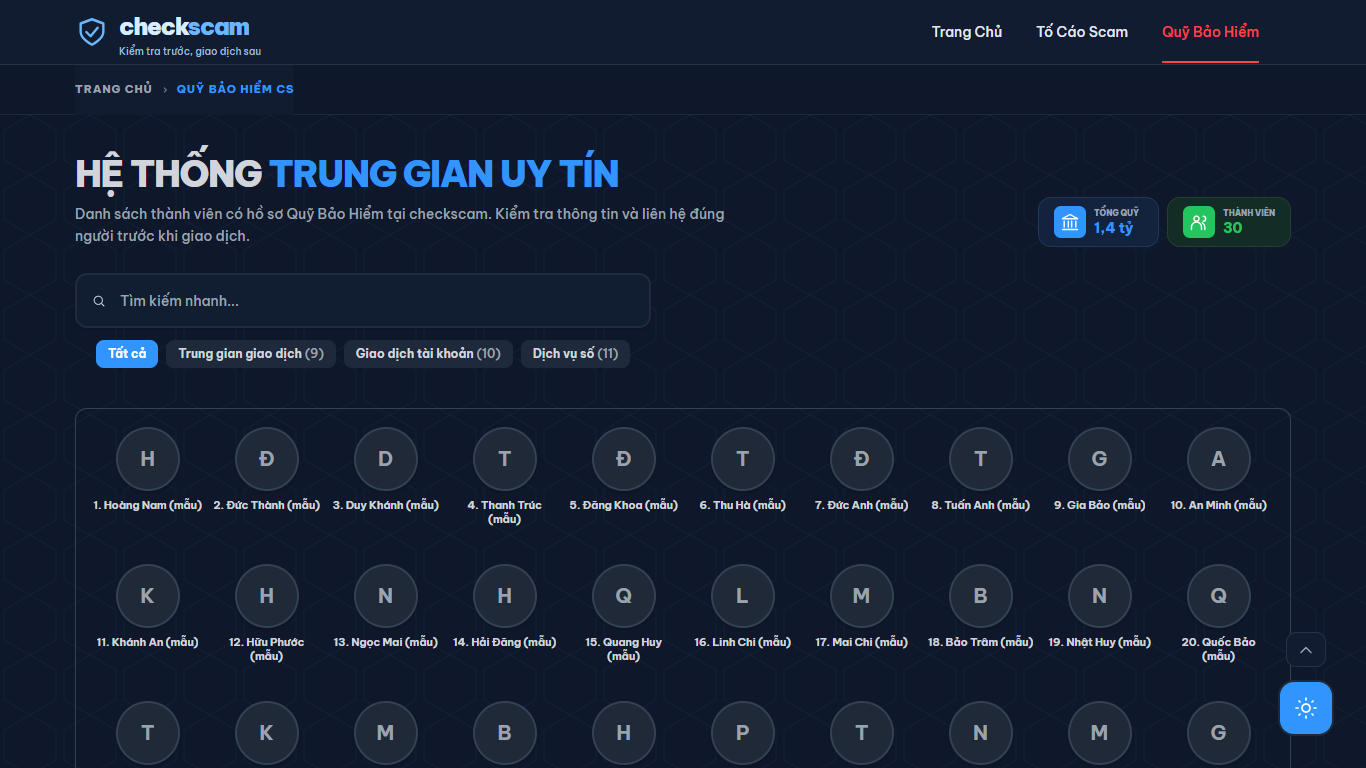Open avatar of Bảo Trâm (mẫu)
Viewport: 1366px width, 768px height.
point(980,596)
